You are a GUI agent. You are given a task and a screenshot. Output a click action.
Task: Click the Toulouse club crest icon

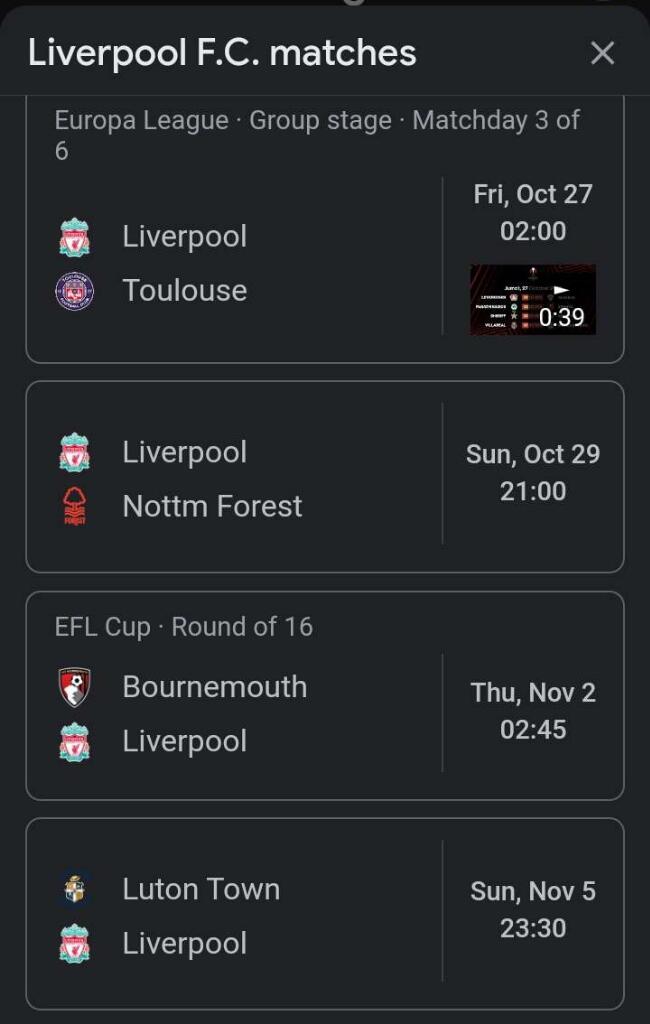pyautogui.click(x=74, y=291)
